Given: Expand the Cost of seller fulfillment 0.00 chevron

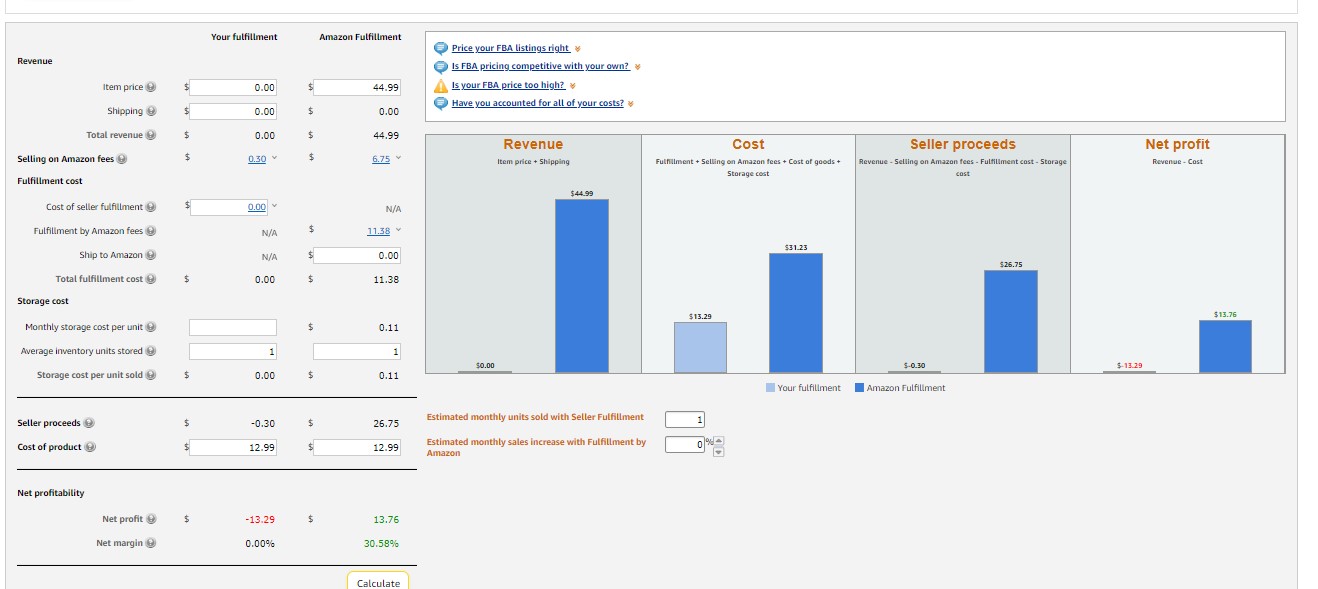Looking at the screenshot, I should click(x=273, y=207).
